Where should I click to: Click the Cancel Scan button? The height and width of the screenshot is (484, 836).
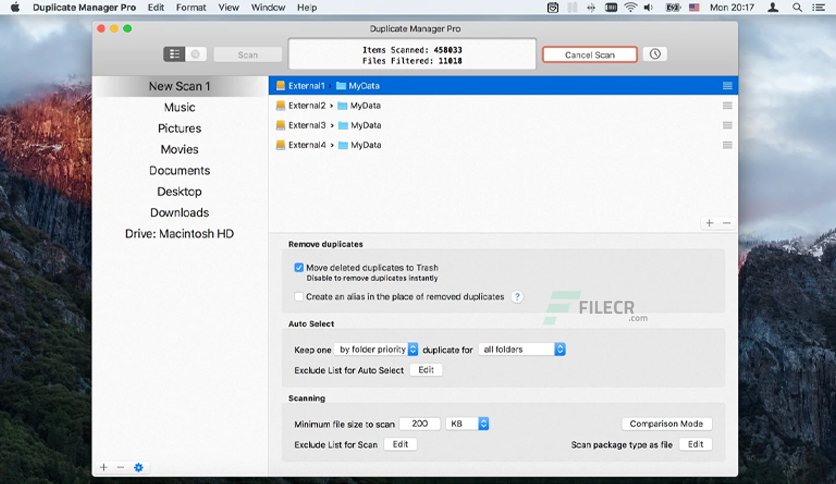click(x=590, y=54)
